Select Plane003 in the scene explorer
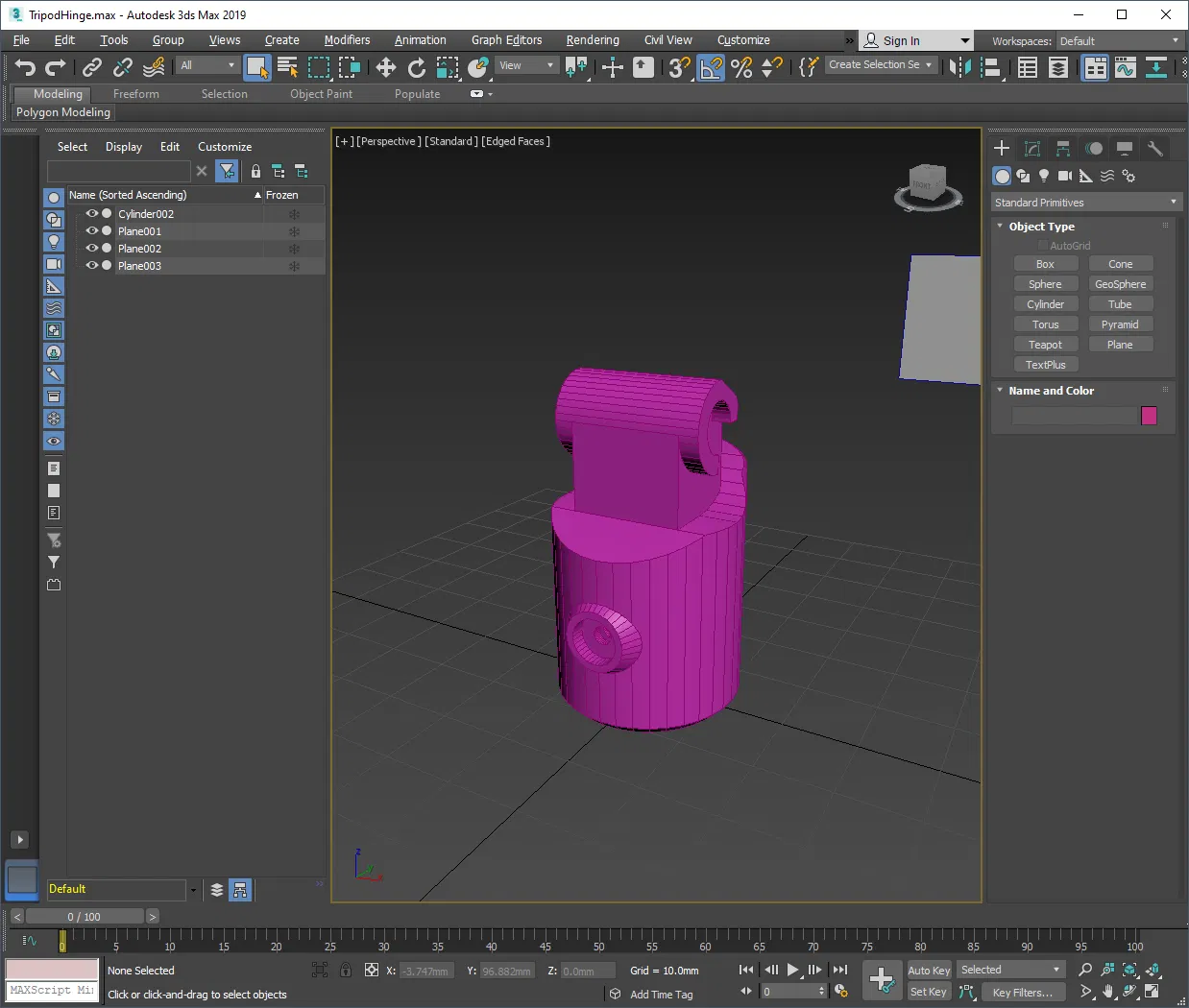The width and height of the screenshot is (1189, 1008). click(x=140, y=266)
